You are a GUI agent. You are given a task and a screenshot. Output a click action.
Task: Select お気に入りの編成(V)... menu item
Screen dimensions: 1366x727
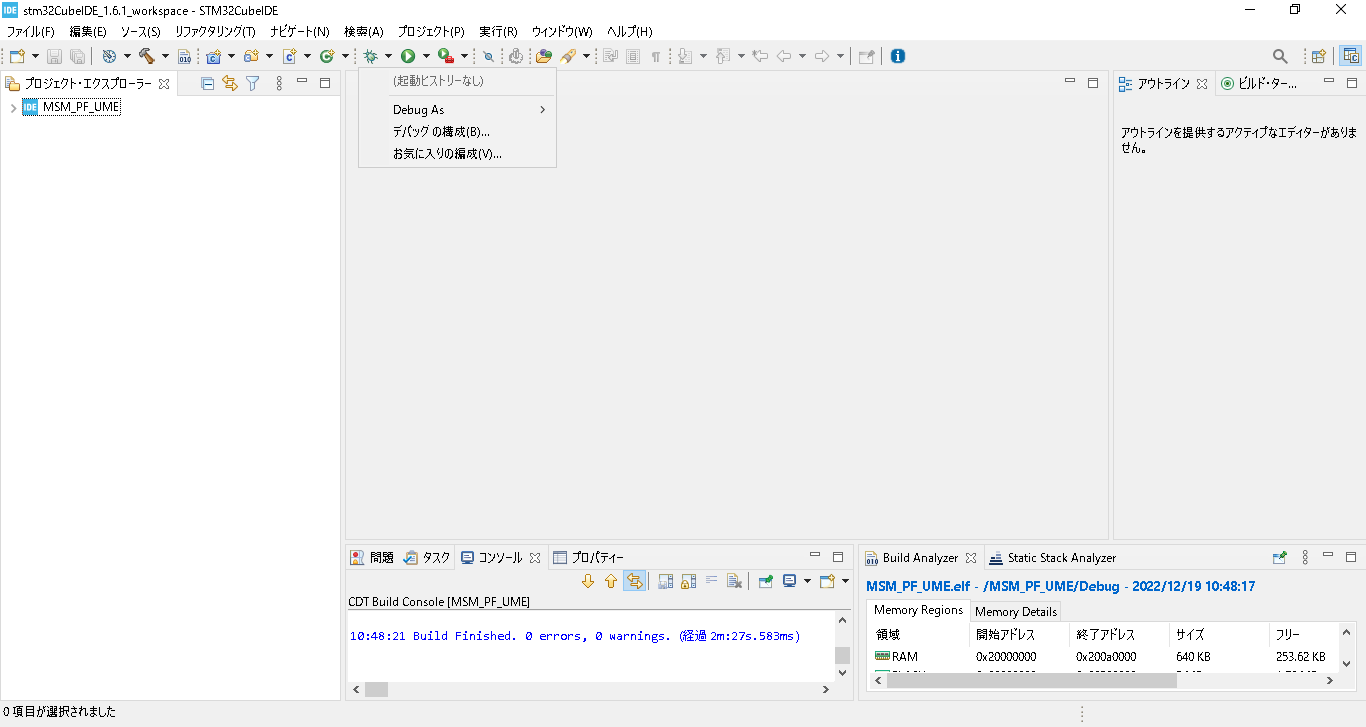coord(457,154)
